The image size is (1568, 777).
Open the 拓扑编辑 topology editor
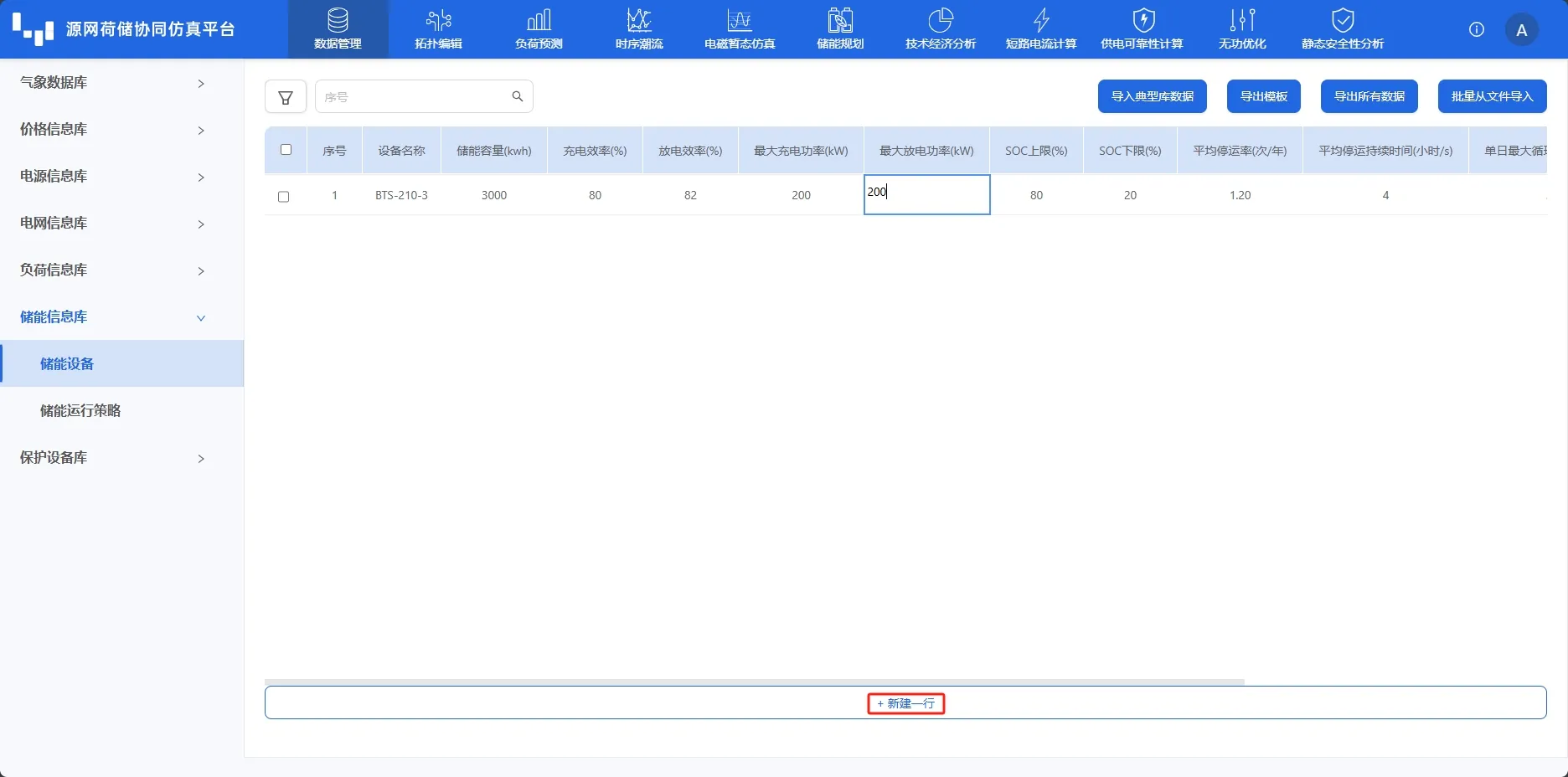(x=438, y=29)
